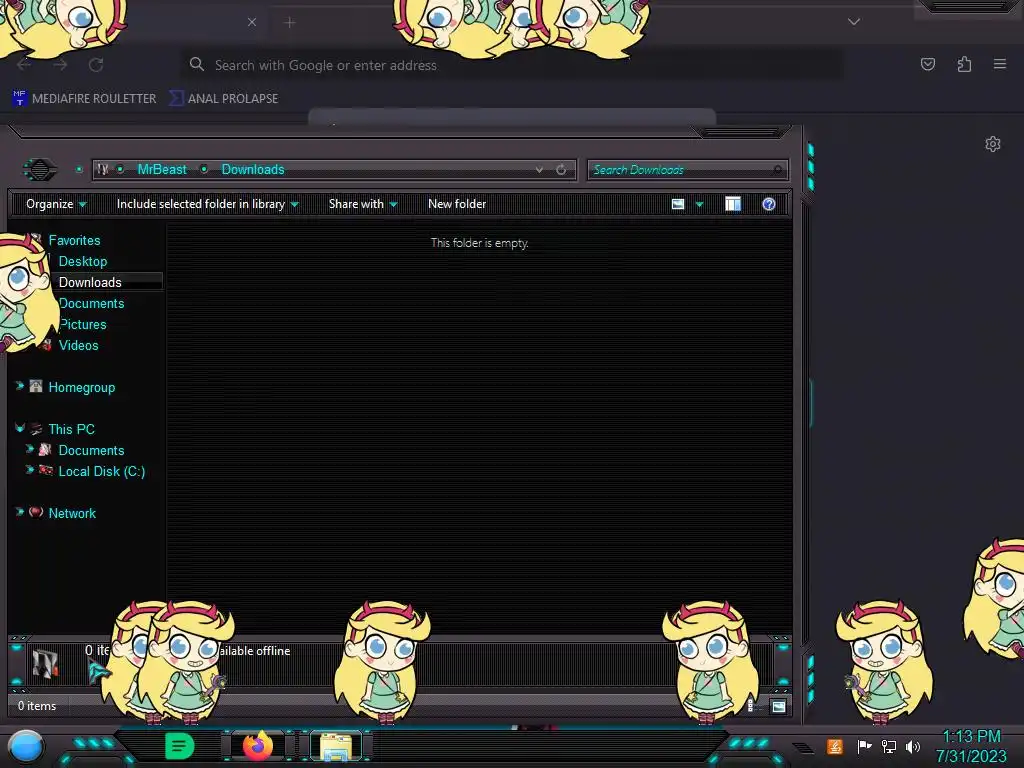The image size is (1024, 768).
Task: Select Downloads under Favorites
Action: (90, 282)
